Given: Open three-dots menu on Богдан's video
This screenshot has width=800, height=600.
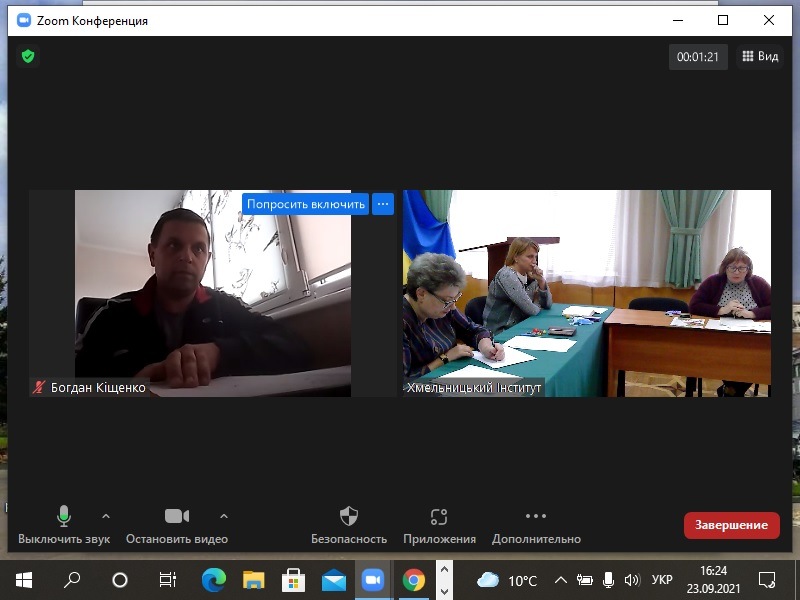Looking at the screenshot, I should [x=383, y=203].
